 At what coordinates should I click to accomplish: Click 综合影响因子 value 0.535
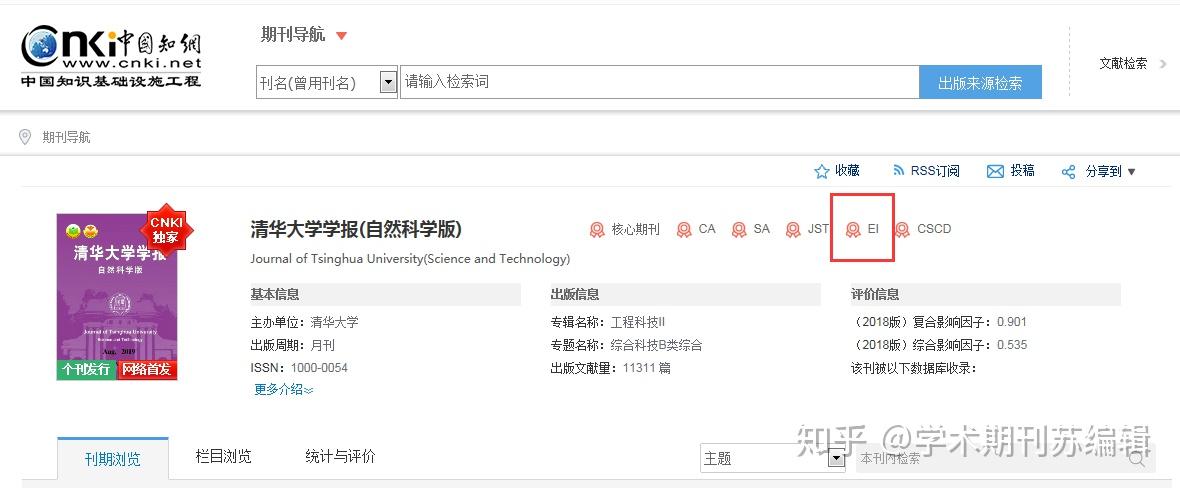(x=1011, y=345)
